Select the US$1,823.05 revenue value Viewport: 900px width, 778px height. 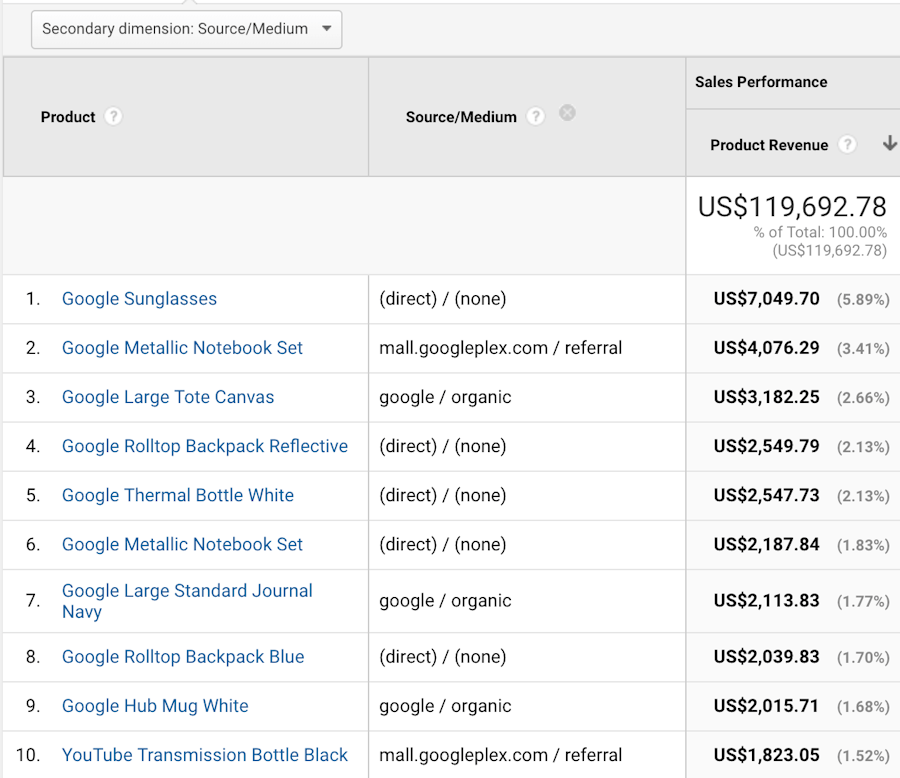[766, 755]
